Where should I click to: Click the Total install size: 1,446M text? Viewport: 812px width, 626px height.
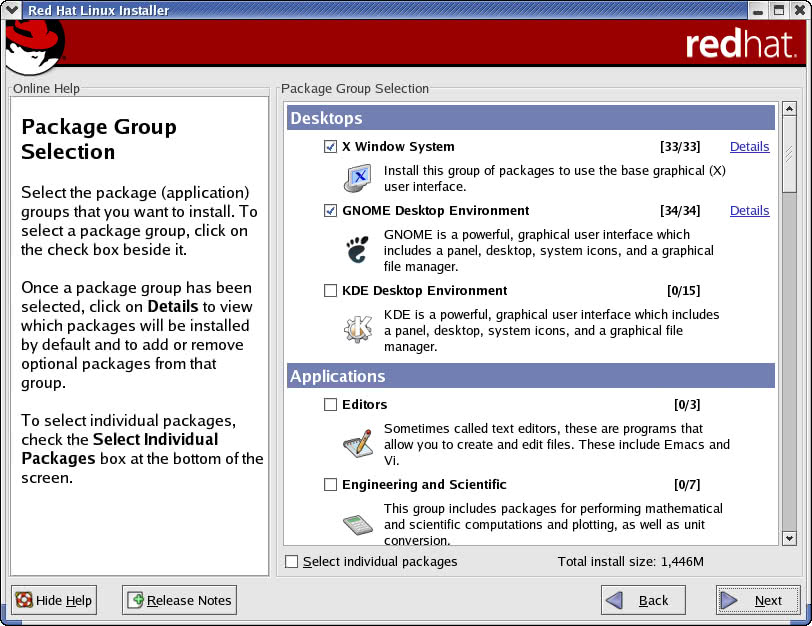point(631,562)
